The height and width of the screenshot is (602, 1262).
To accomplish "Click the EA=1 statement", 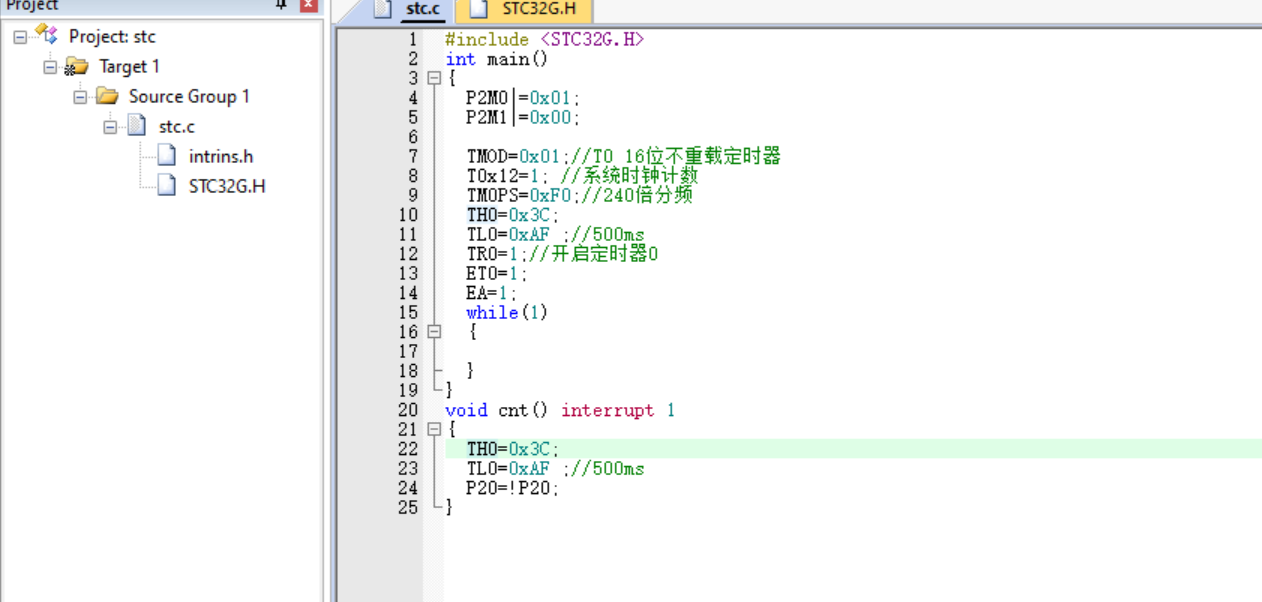I will pos(492,293).
